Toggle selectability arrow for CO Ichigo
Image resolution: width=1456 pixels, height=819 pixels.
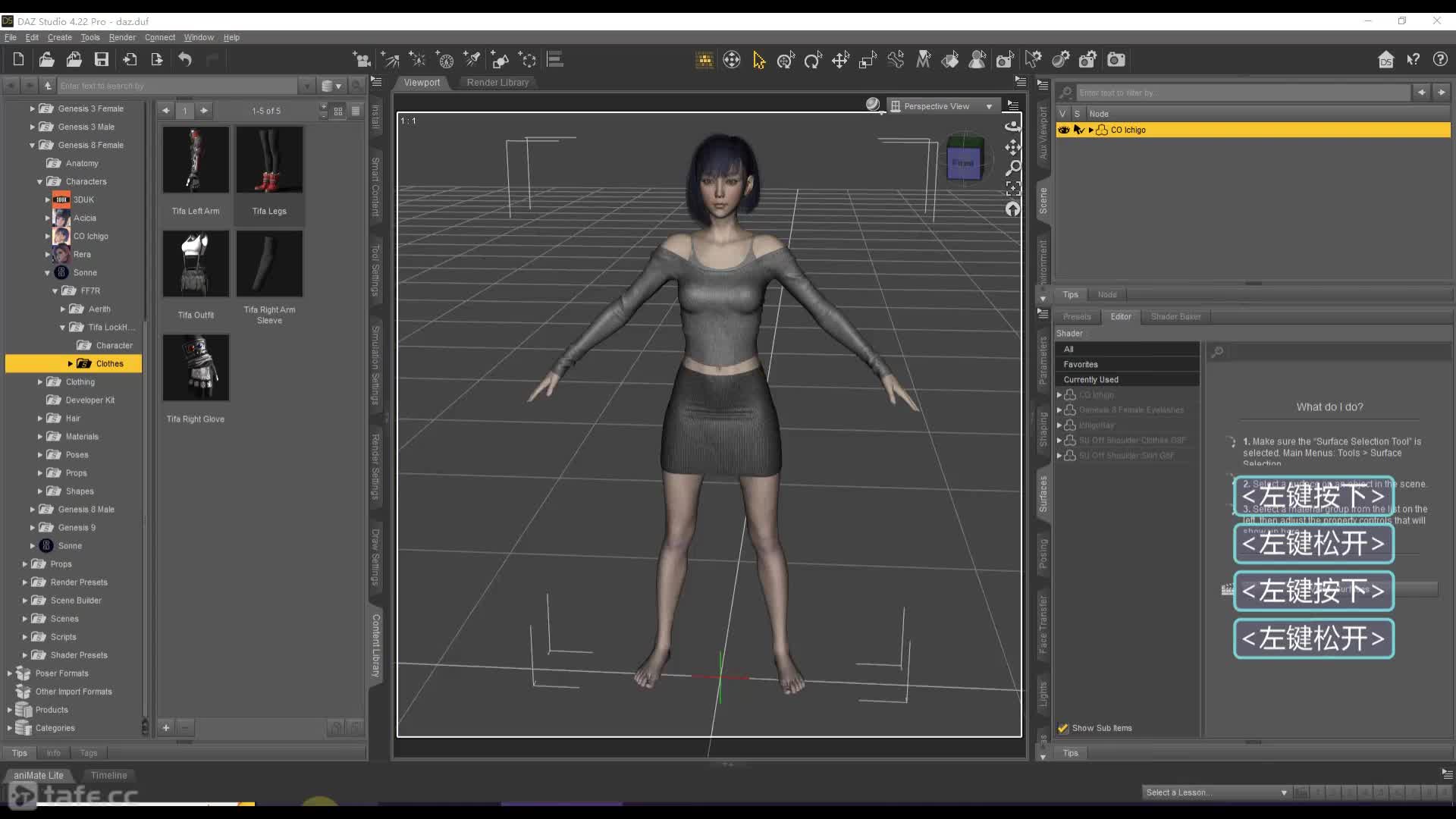coord(1078,130)
